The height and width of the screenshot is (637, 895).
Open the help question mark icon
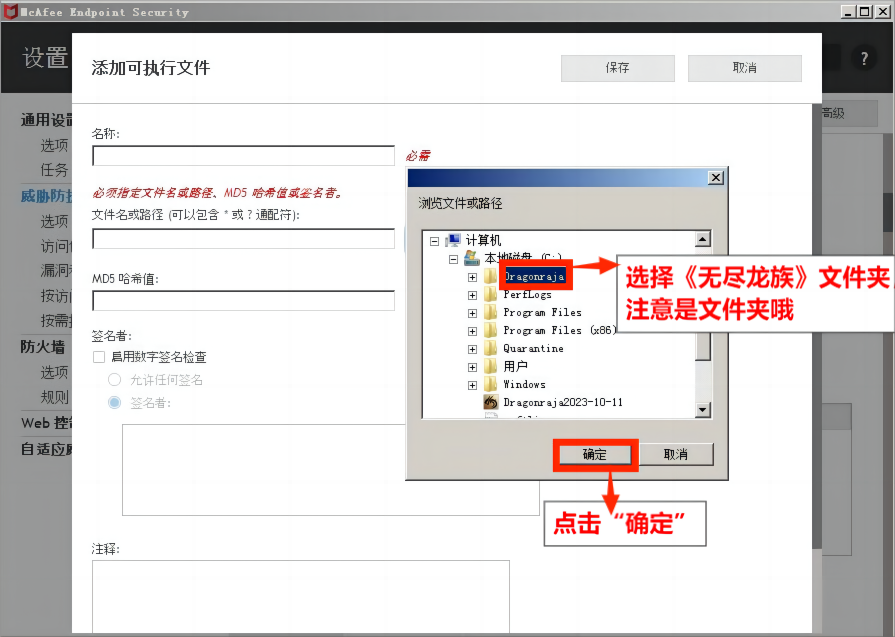(864, 58)
